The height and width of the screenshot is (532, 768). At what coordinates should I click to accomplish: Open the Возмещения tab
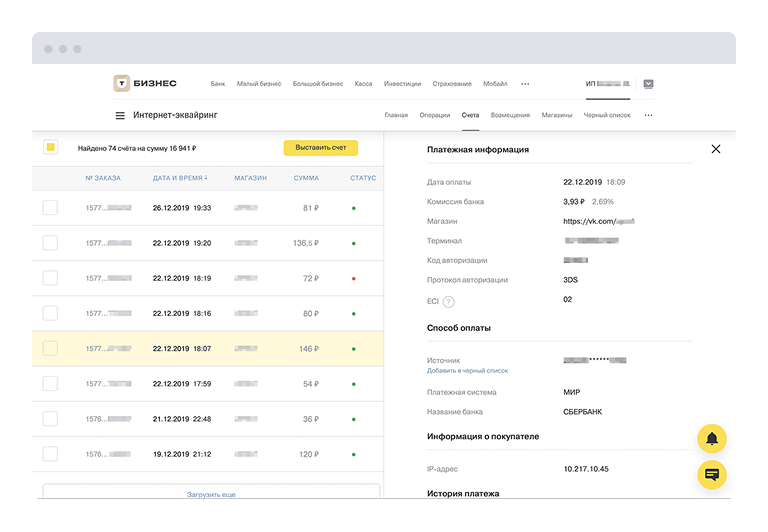[x=510, y=116]
